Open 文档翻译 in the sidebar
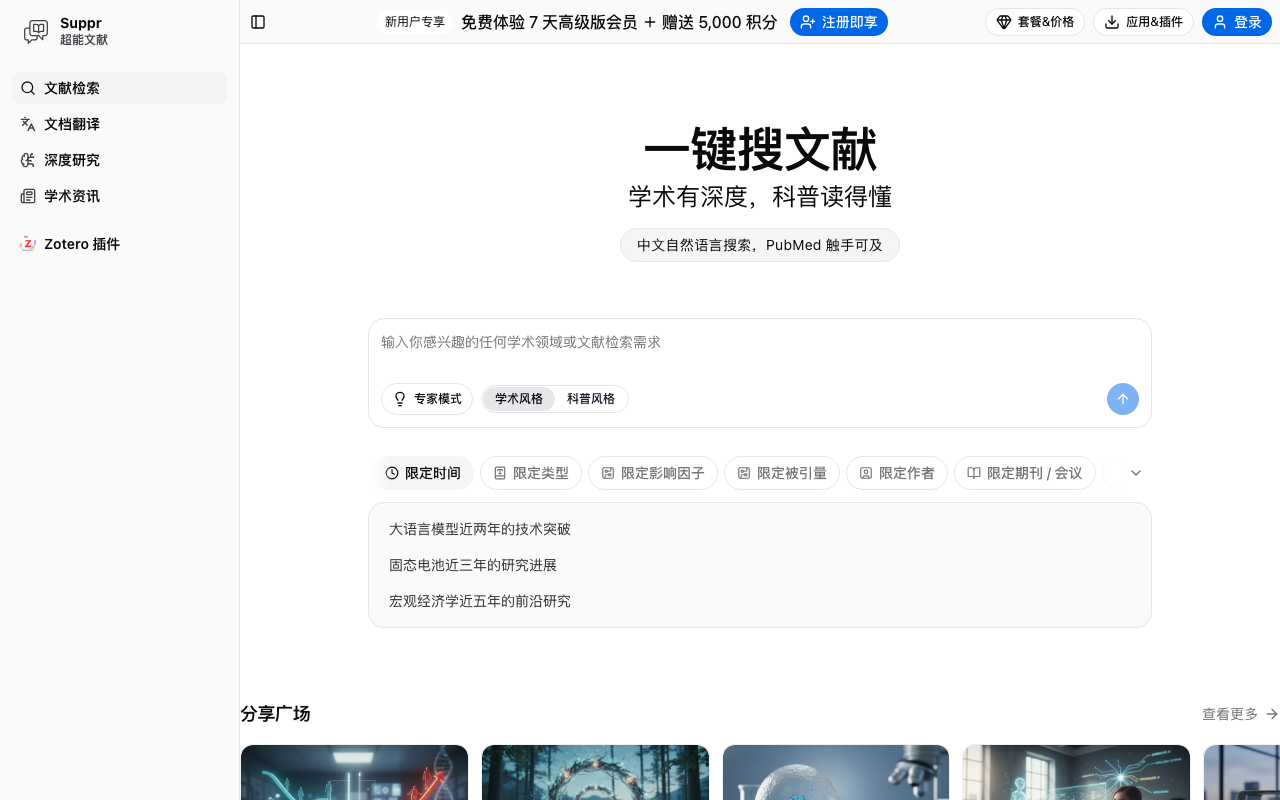 point(119,124)
